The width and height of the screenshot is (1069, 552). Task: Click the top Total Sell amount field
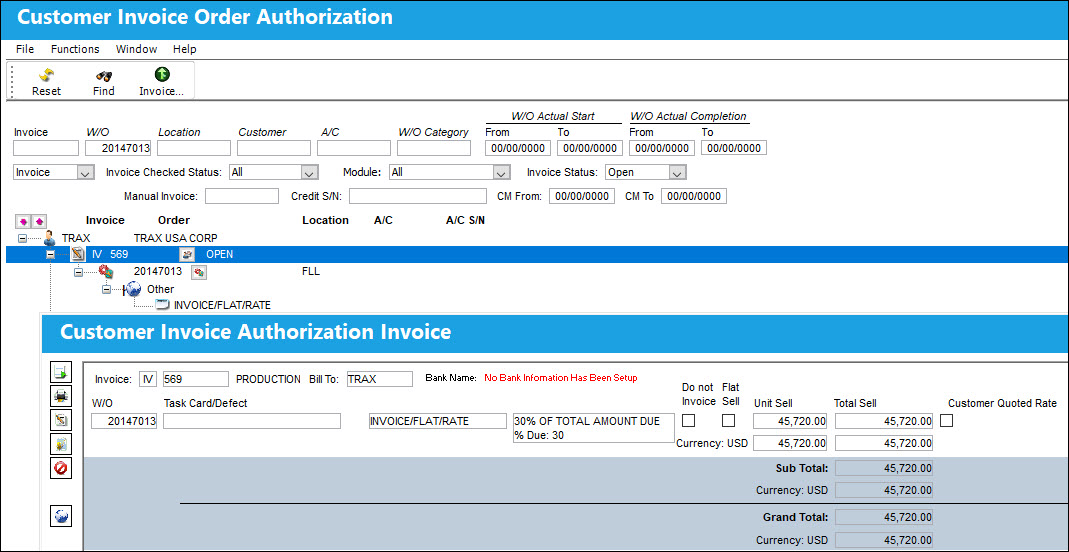(884, 421)
